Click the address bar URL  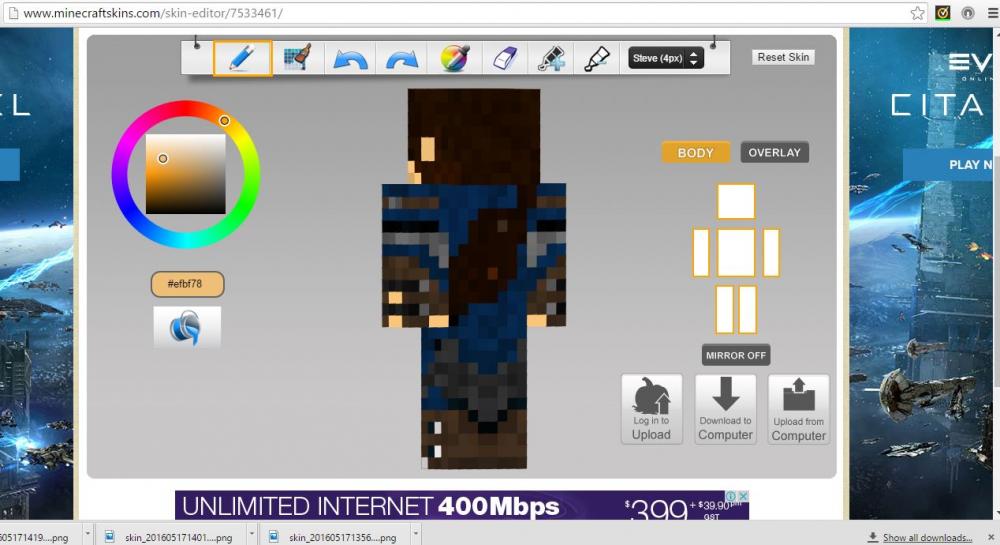coord(153,13)
